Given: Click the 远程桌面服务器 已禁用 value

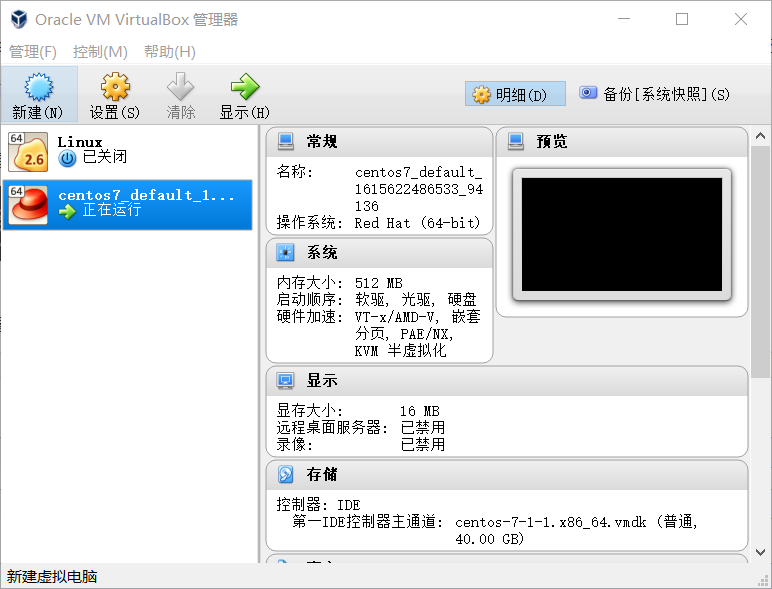Looking at the screenshot, I should click(x=422, y=427).
